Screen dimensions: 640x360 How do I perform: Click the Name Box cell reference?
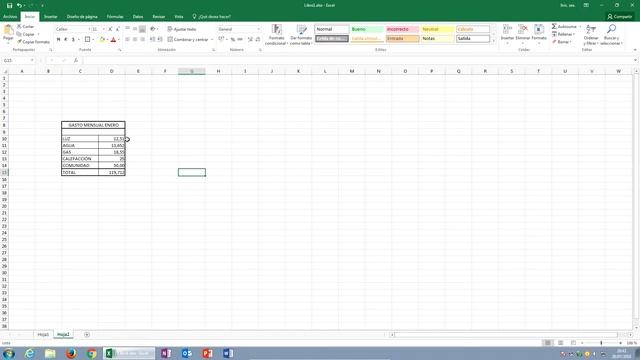click(18, 60)
